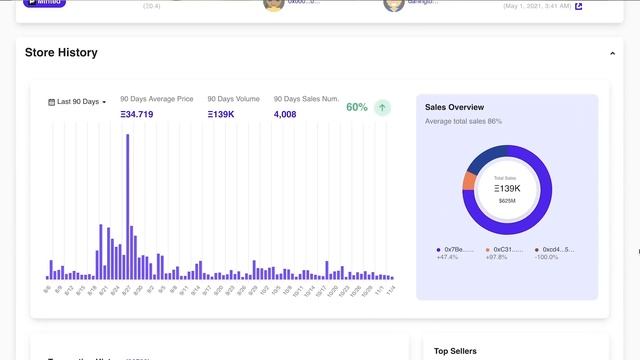Open the Last 90 Days dropdown
Screen dimensions: 640x360
(77, 102)
